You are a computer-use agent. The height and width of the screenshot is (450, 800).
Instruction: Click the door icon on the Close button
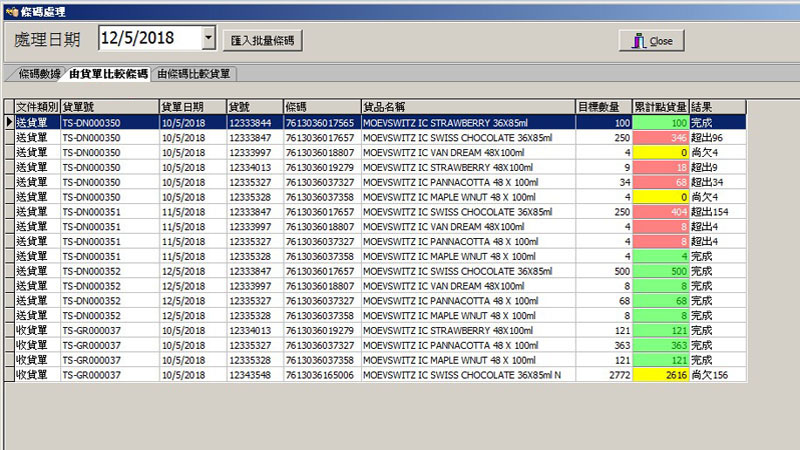tap(636, 41)
